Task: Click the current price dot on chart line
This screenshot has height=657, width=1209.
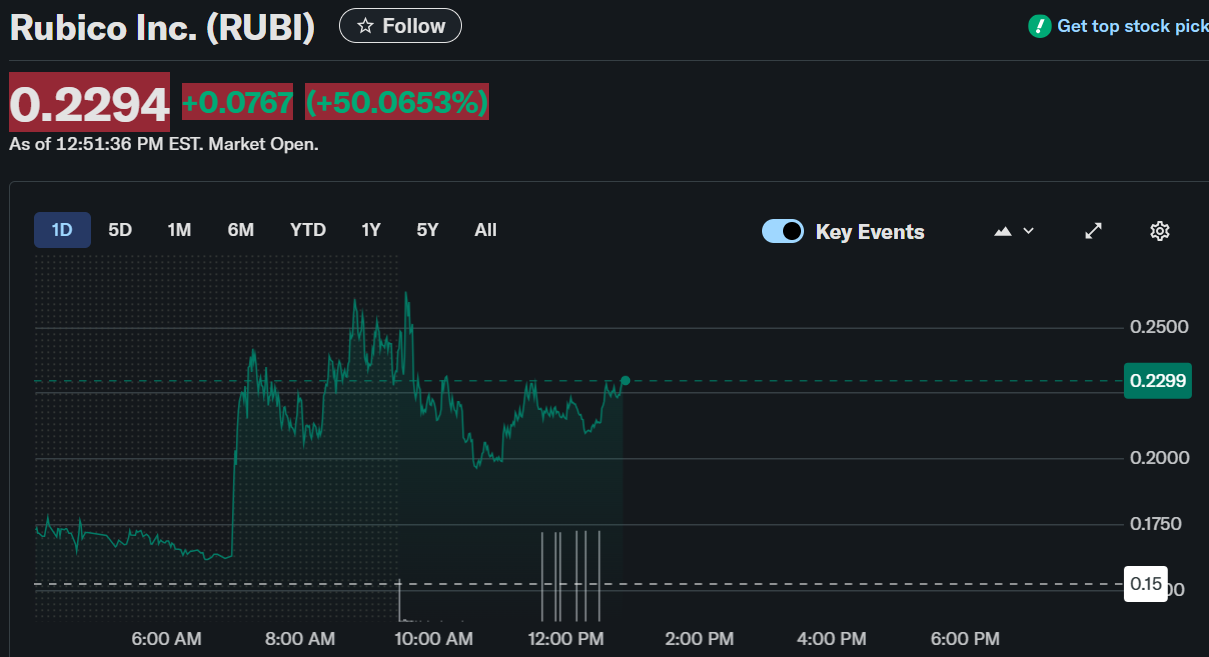Action: [625, 380]
